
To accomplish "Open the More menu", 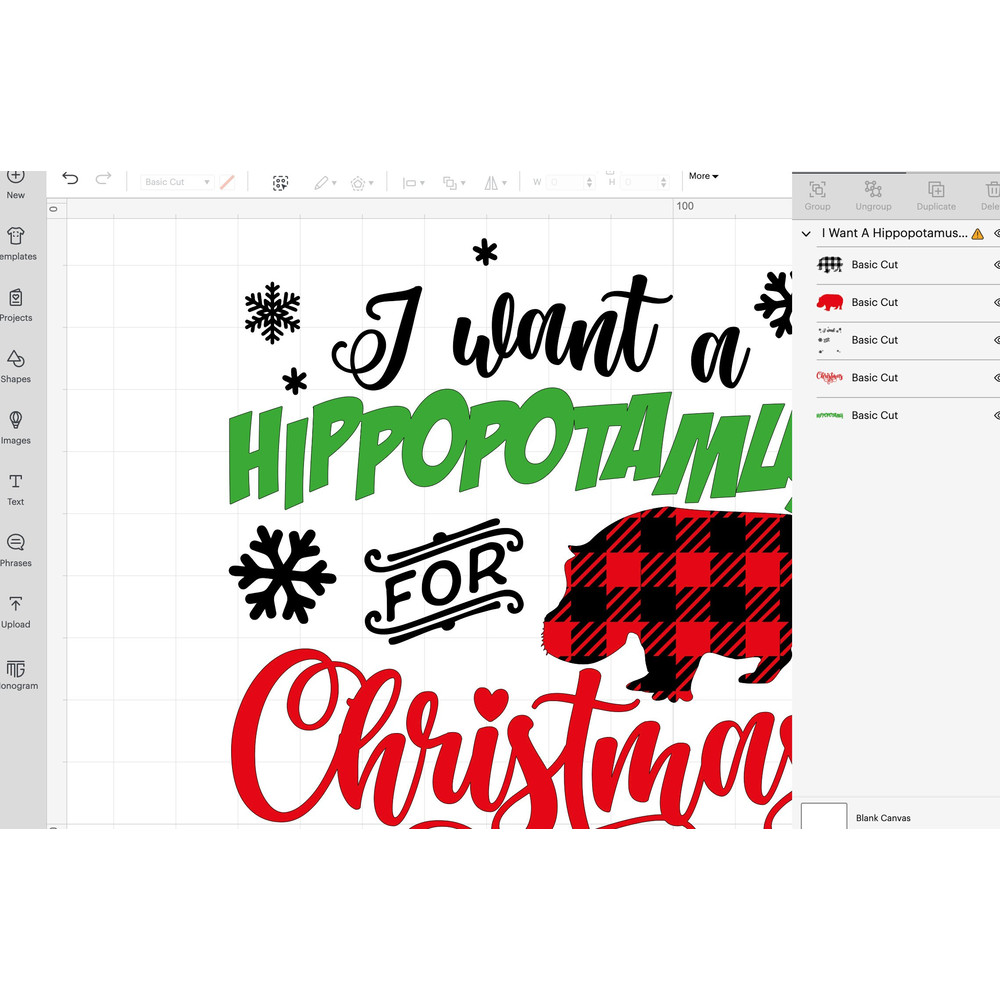I will [x=703, y=176].
